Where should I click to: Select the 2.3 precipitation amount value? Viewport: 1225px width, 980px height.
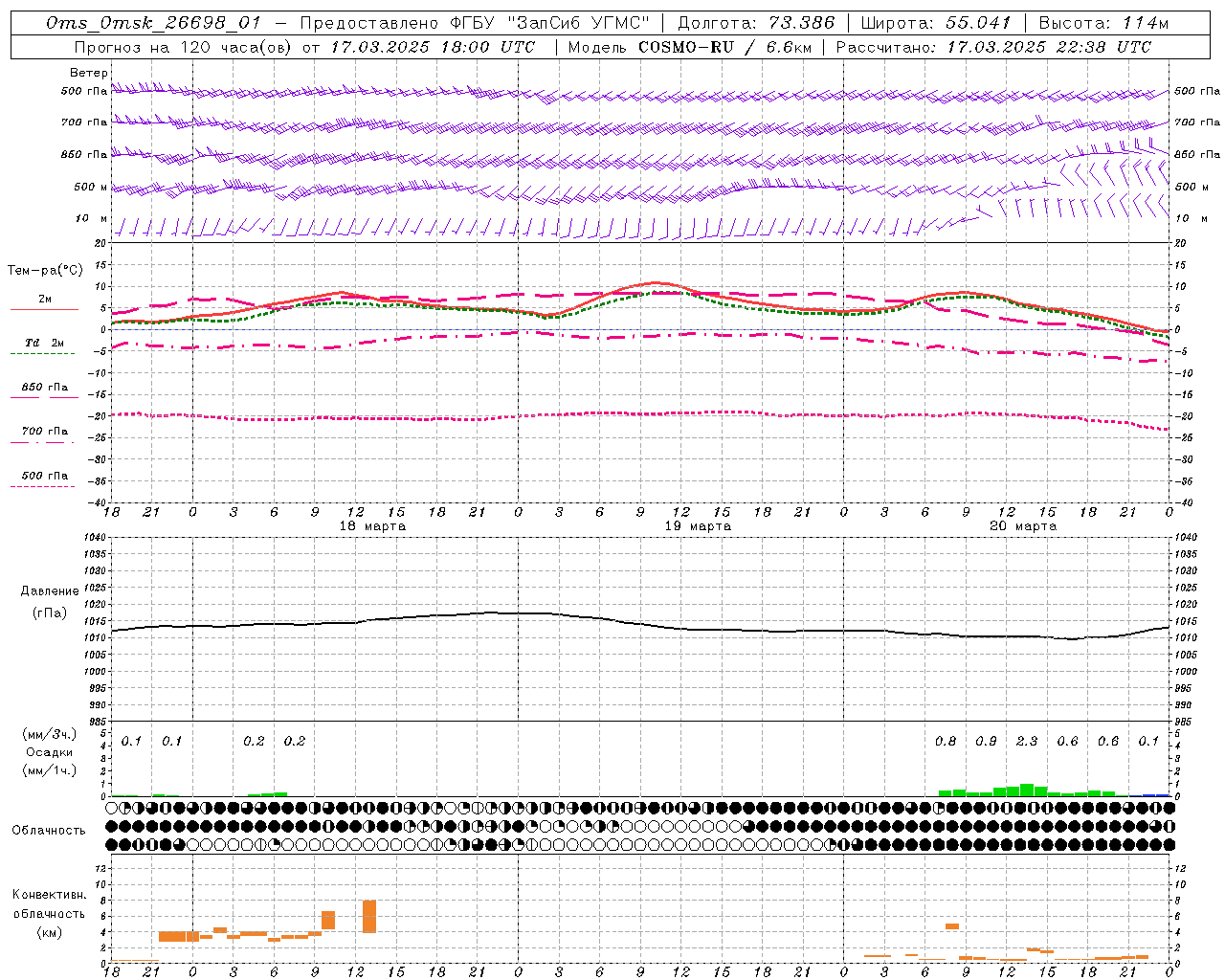[x=1027, y=742]
